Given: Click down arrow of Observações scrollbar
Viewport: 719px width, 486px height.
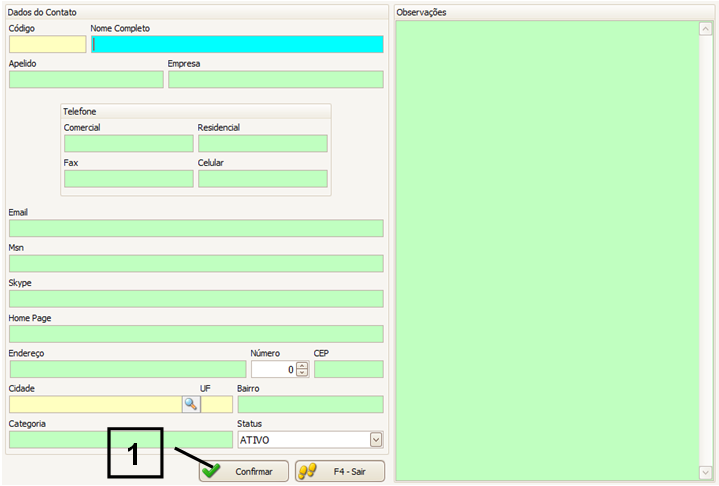Looking at the screenshot, I should click(x=705, y=472).
